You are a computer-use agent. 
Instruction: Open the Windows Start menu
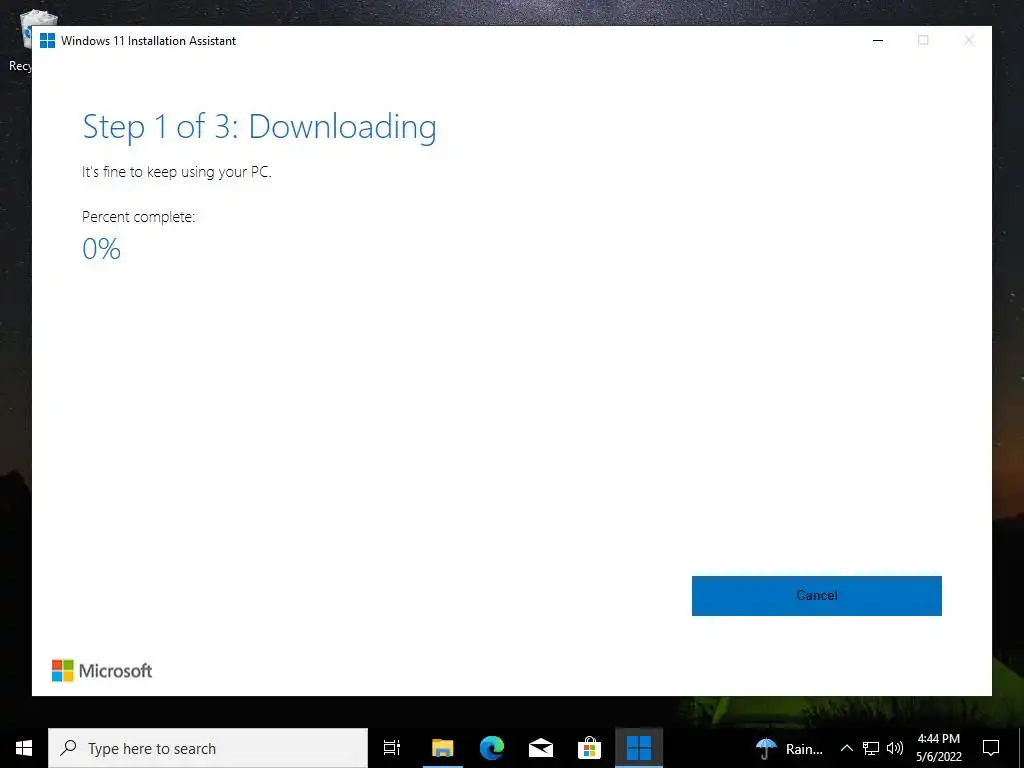24,748
